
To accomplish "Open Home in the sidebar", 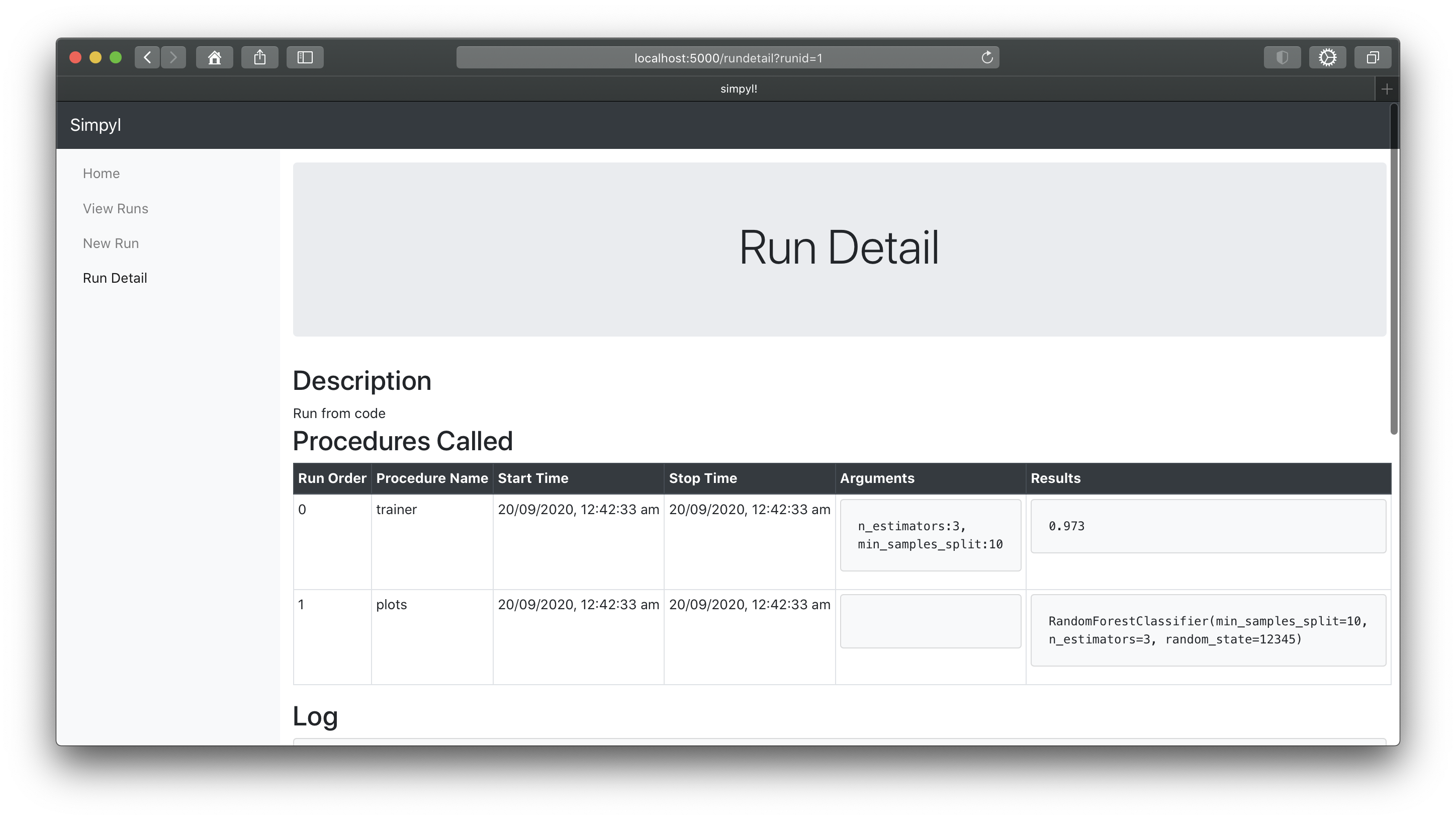I will (x=101, y=174).
